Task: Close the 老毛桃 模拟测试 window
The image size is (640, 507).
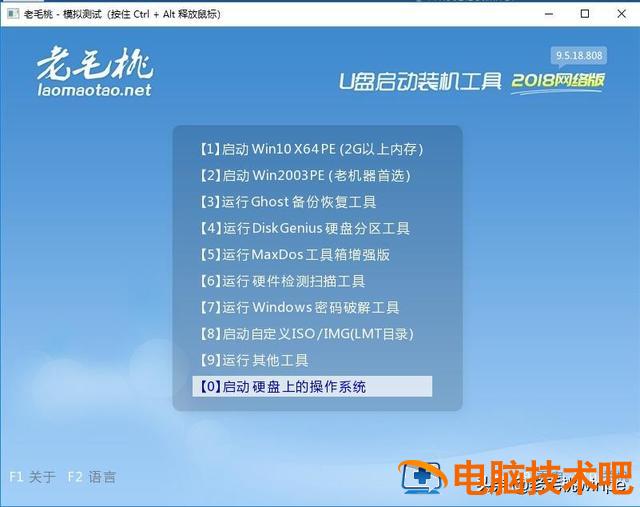Action: point(621,14)
